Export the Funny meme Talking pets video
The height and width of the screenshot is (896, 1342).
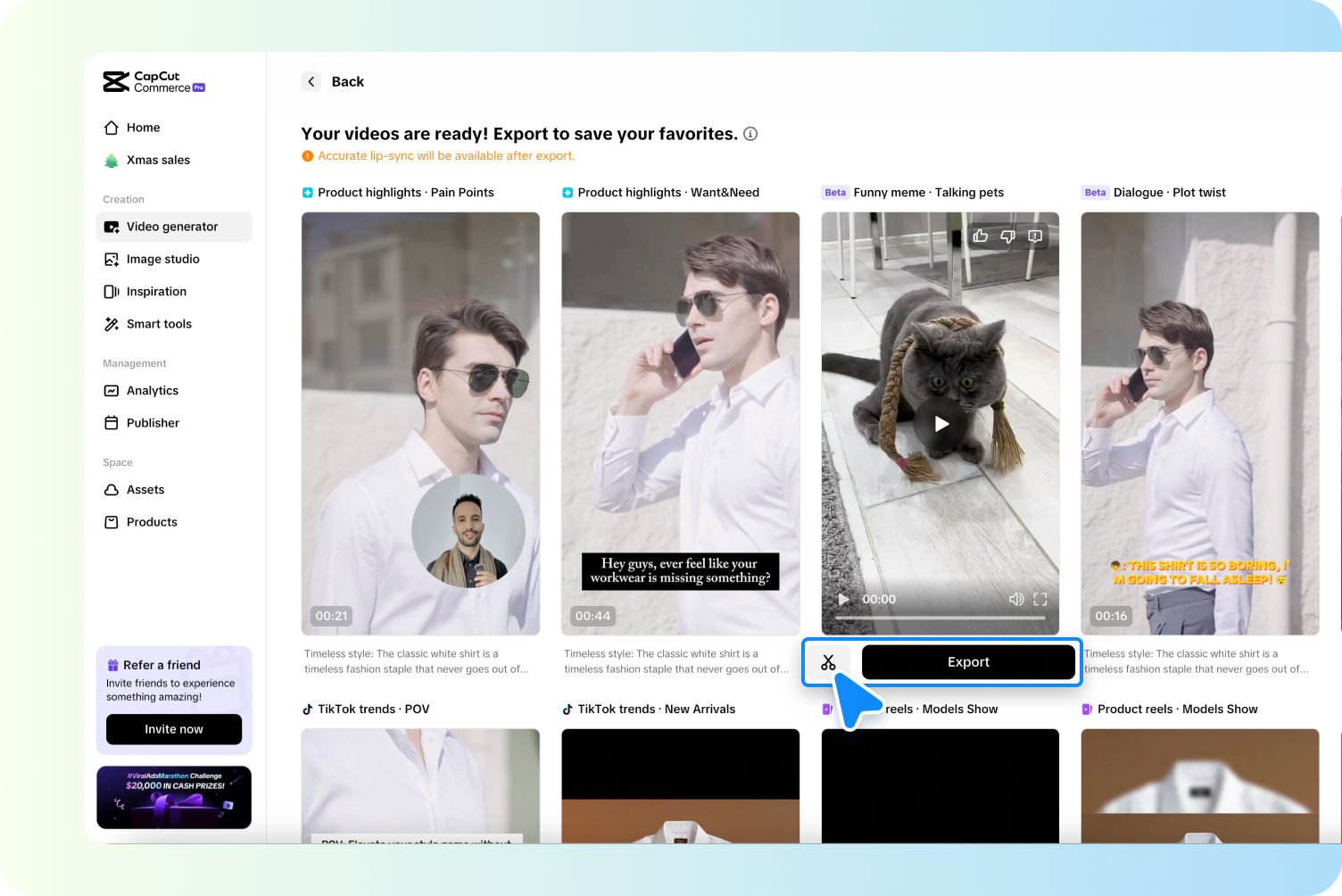[x=968, y=661]
